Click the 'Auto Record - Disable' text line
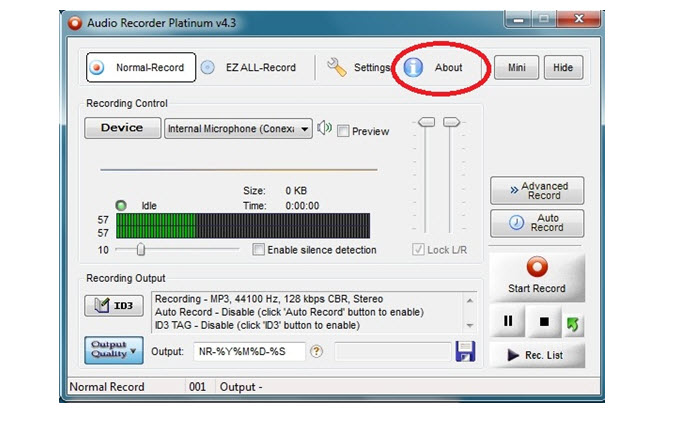 (x=289, y=312)
